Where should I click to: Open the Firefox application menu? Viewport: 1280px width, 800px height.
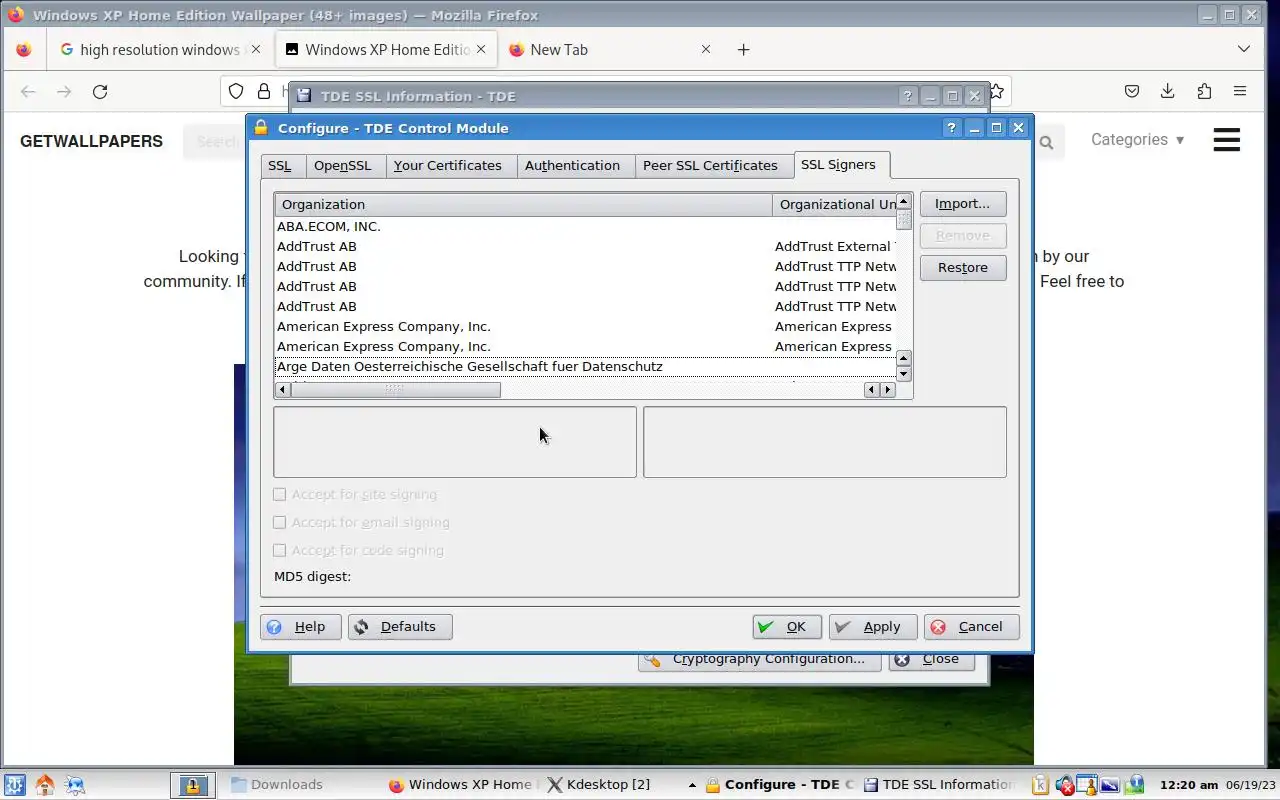1240,91
